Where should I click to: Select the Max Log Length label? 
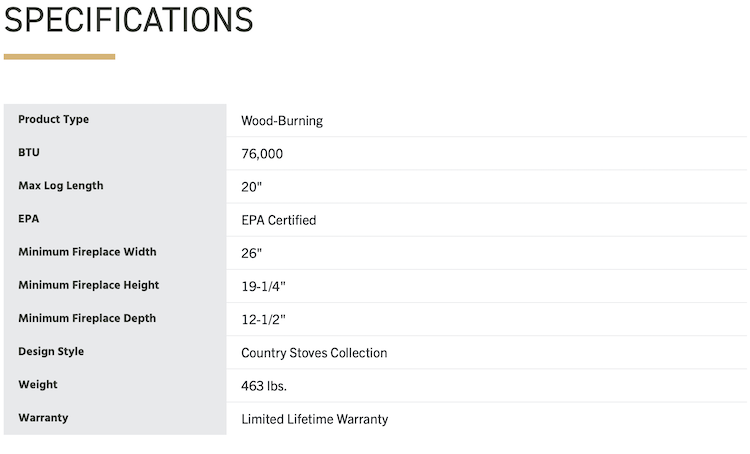coord(60,186)
